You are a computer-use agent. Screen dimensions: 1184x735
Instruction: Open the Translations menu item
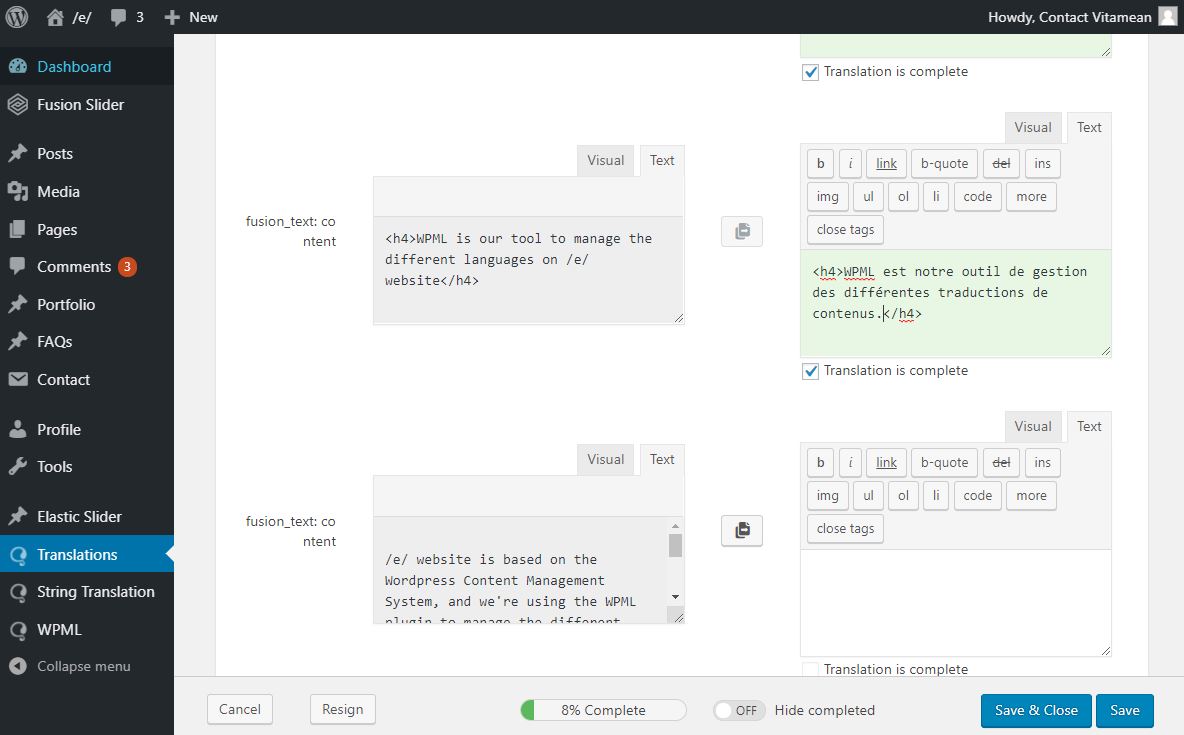pyautogui.click(x=87, y=554)
